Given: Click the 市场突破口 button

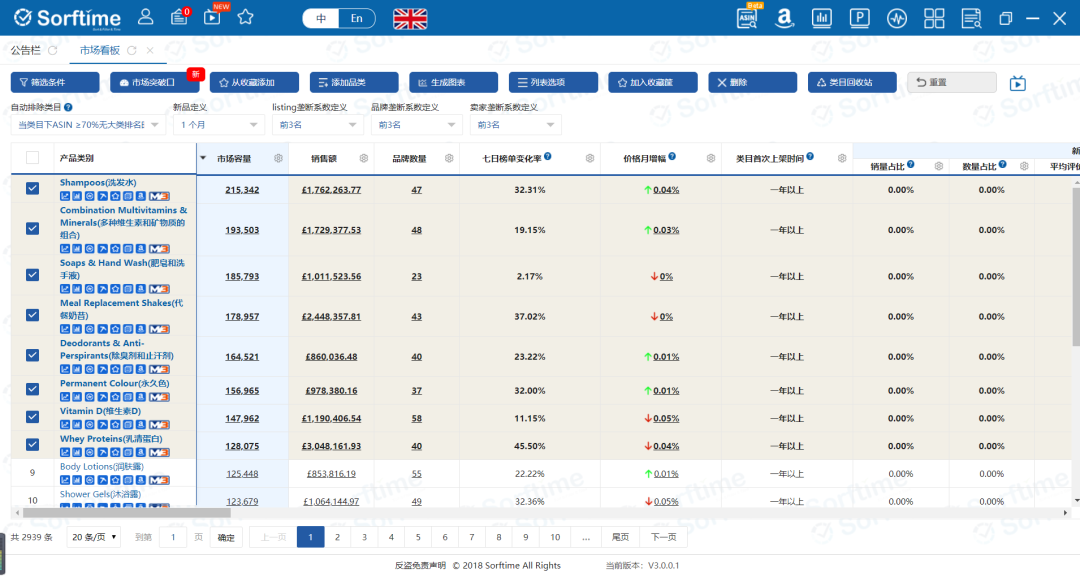Looking at the screenshot, I should 154,82.
